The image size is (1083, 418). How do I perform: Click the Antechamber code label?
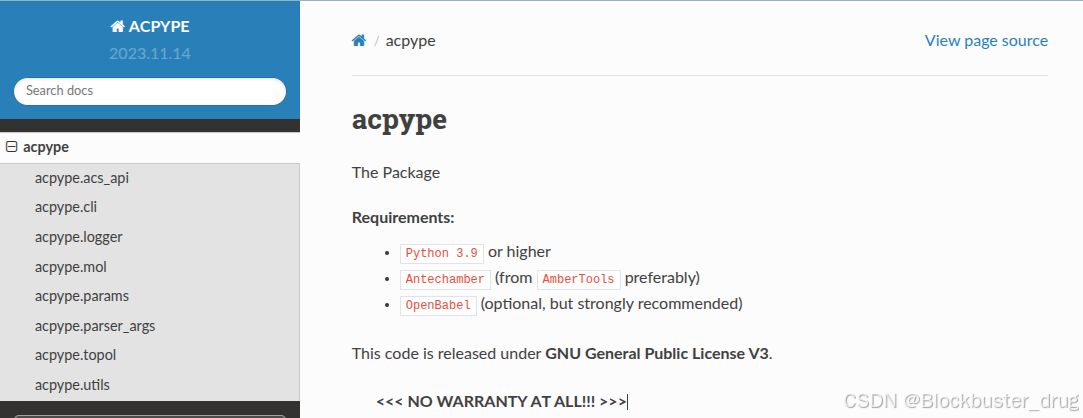pos(445,279)
